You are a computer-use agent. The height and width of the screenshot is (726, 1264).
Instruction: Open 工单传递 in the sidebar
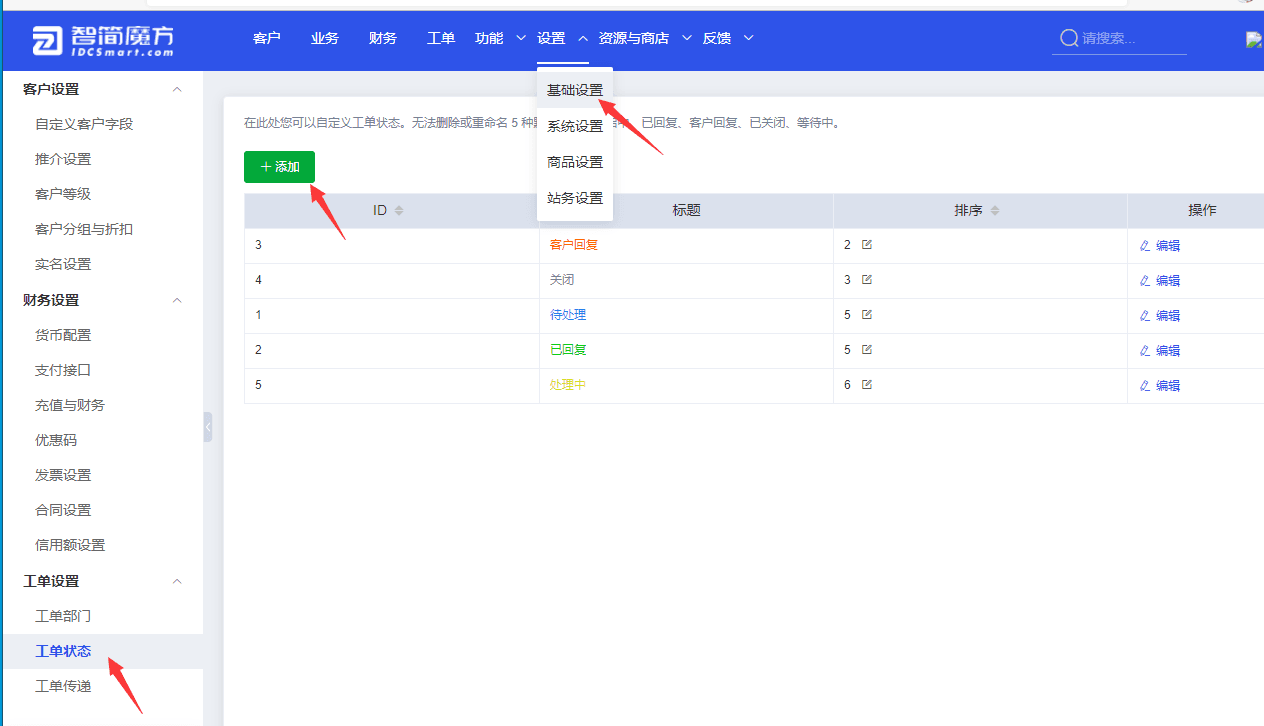pos(63,686)
